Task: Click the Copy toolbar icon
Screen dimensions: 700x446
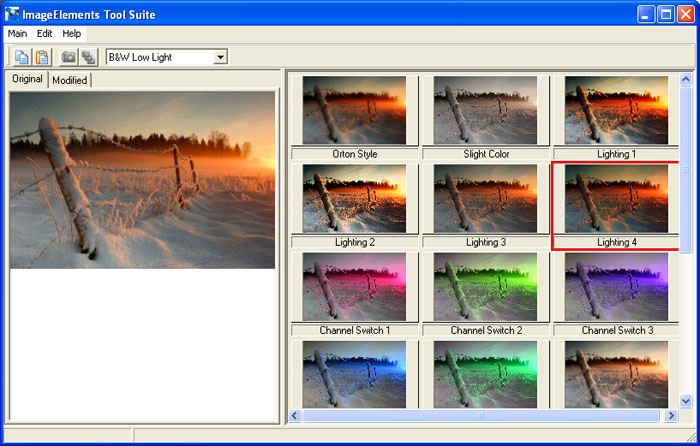Action: click(x=22, y=57)
